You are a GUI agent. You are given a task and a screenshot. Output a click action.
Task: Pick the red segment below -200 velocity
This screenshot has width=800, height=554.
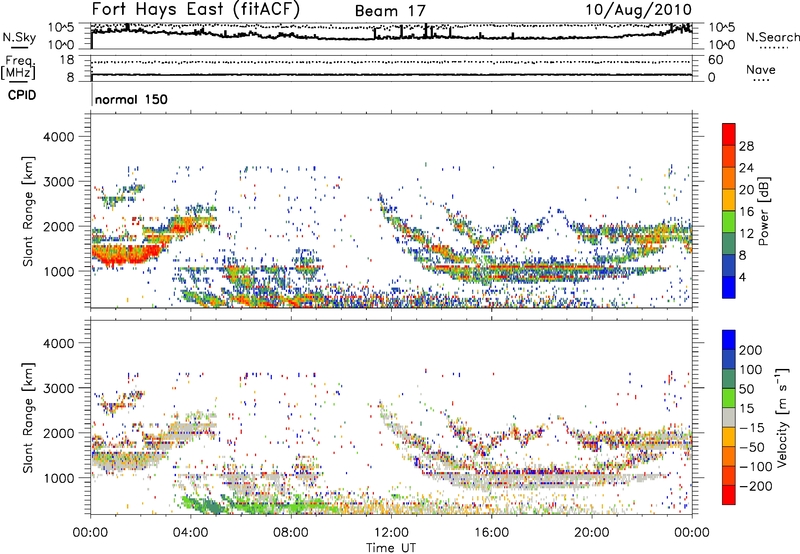729,495
